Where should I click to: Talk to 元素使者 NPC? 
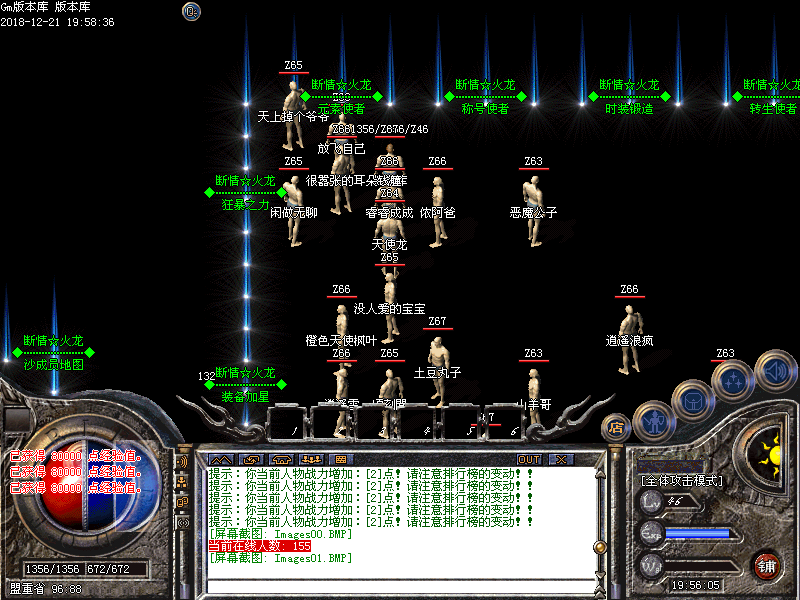[341, 108]
